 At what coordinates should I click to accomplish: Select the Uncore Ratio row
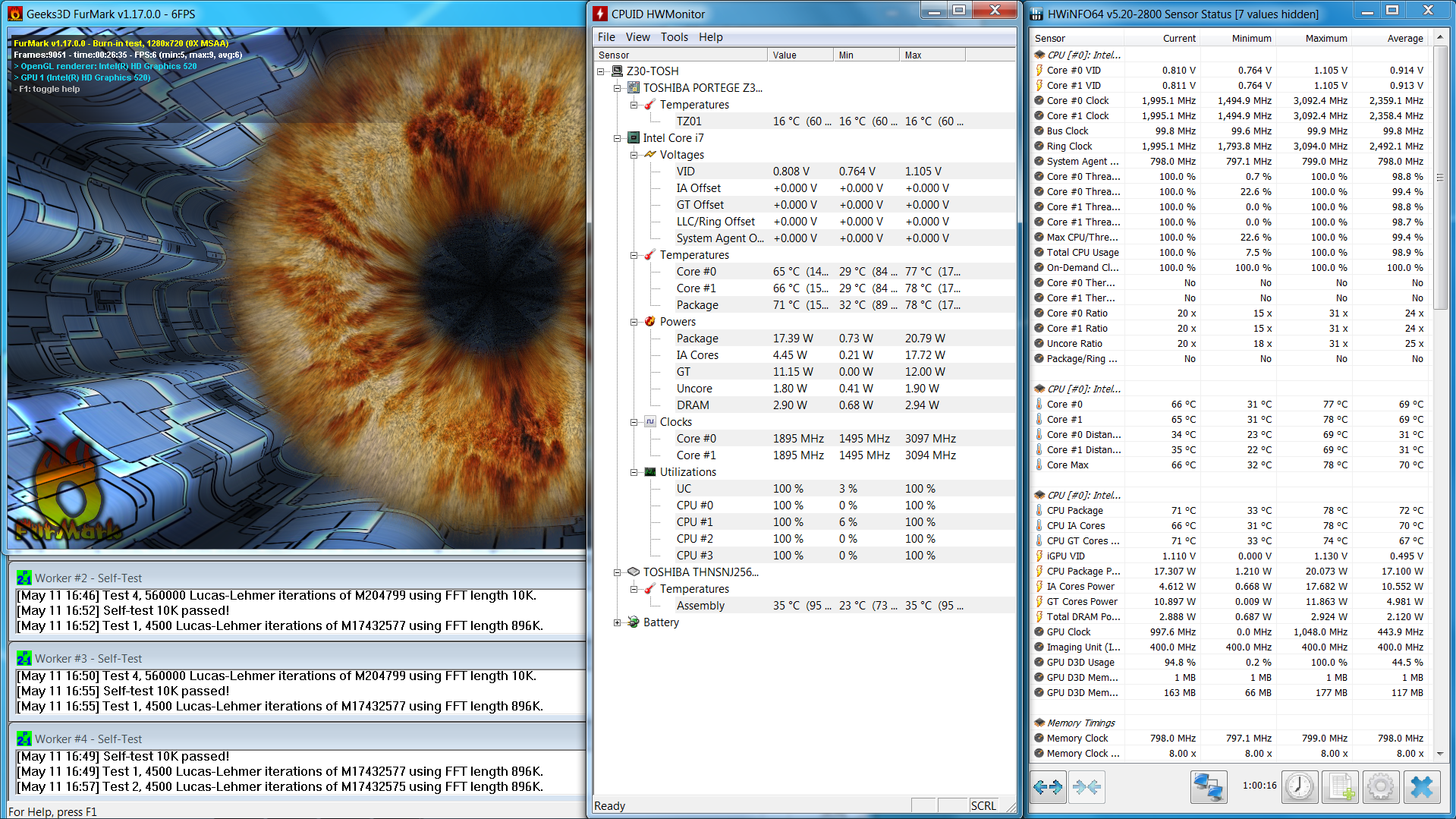click(x=1230, y=344)
